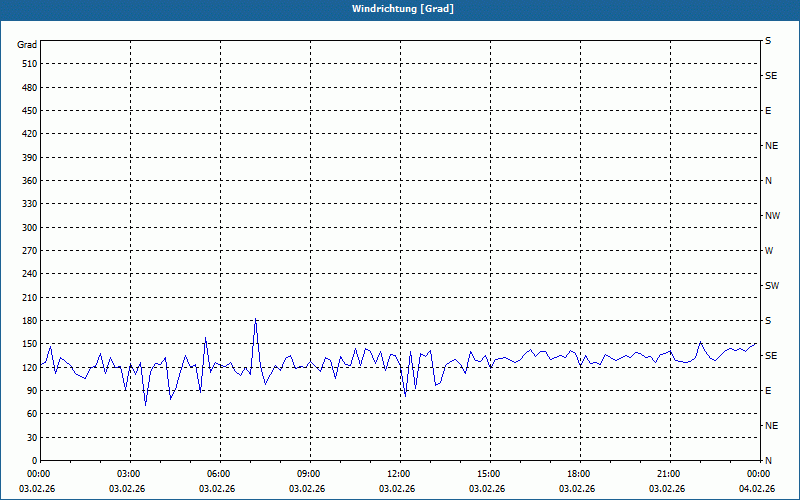Select the S compass label on the 180 gridline

pyautogui.click(x=768, y=321)
